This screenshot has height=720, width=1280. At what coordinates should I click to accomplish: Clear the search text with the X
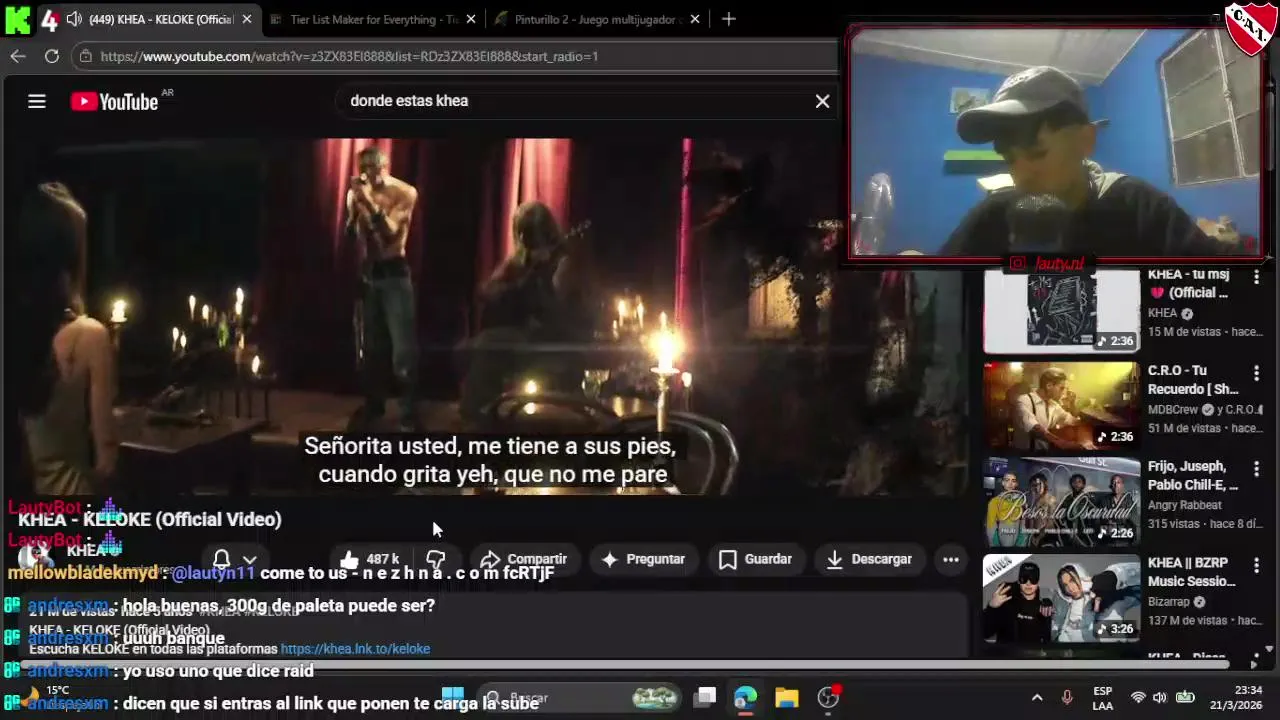pos(822,101)
